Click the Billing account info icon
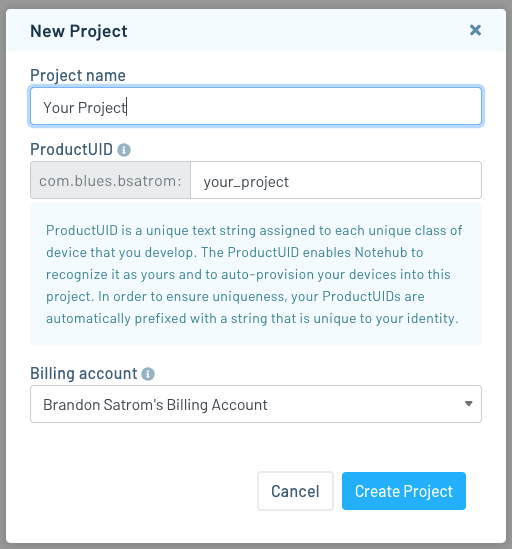 pyautogui.click(x=148, y=374)
